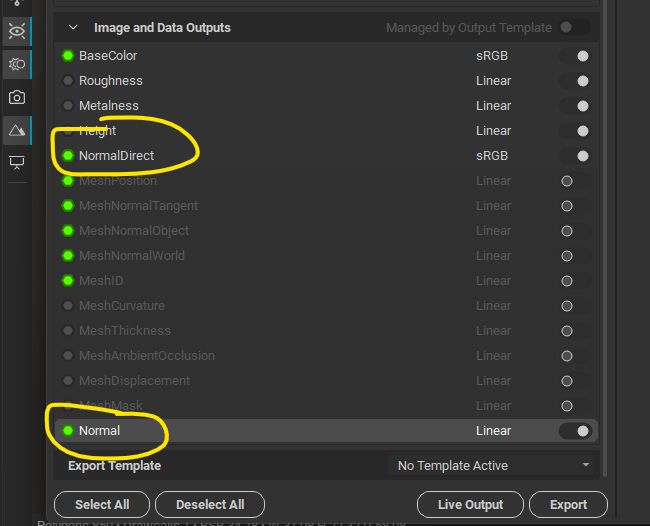
Task: Click the green indicator next to MeshID
Action: point(68,281)
